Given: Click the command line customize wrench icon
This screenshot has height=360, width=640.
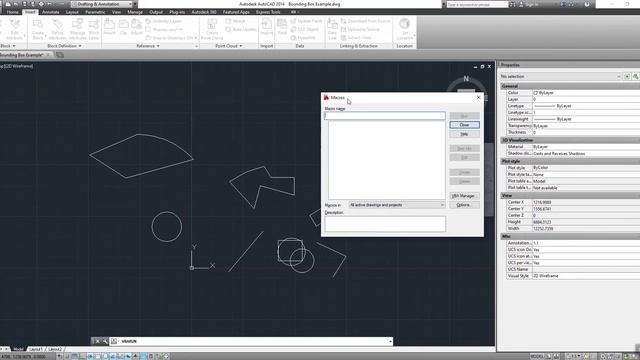Looking at the screenshot, I should coord(105,341).
